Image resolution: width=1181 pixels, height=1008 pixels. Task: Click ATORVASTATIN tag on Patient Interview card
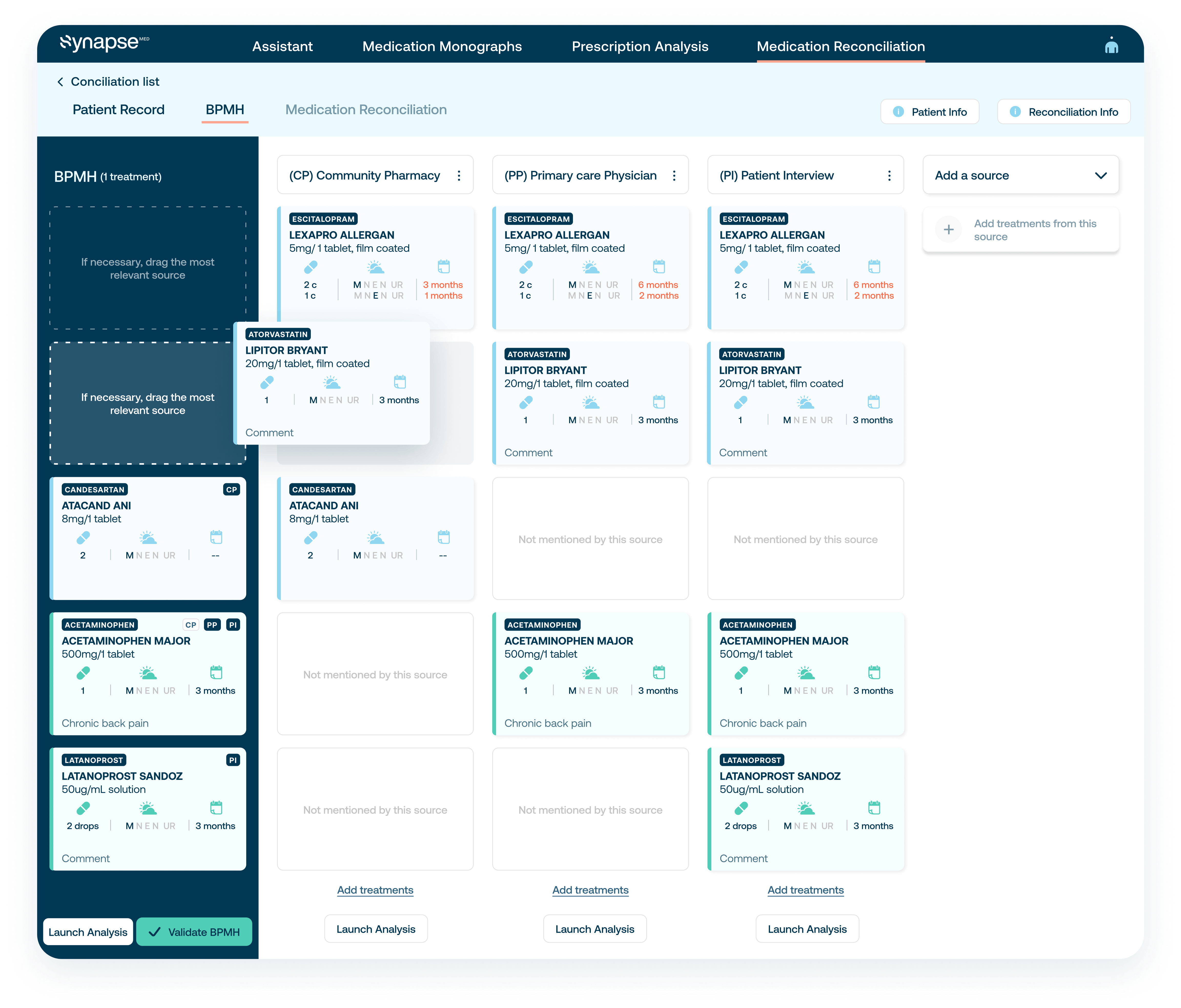pyautogui.click(x=752, y=354)
